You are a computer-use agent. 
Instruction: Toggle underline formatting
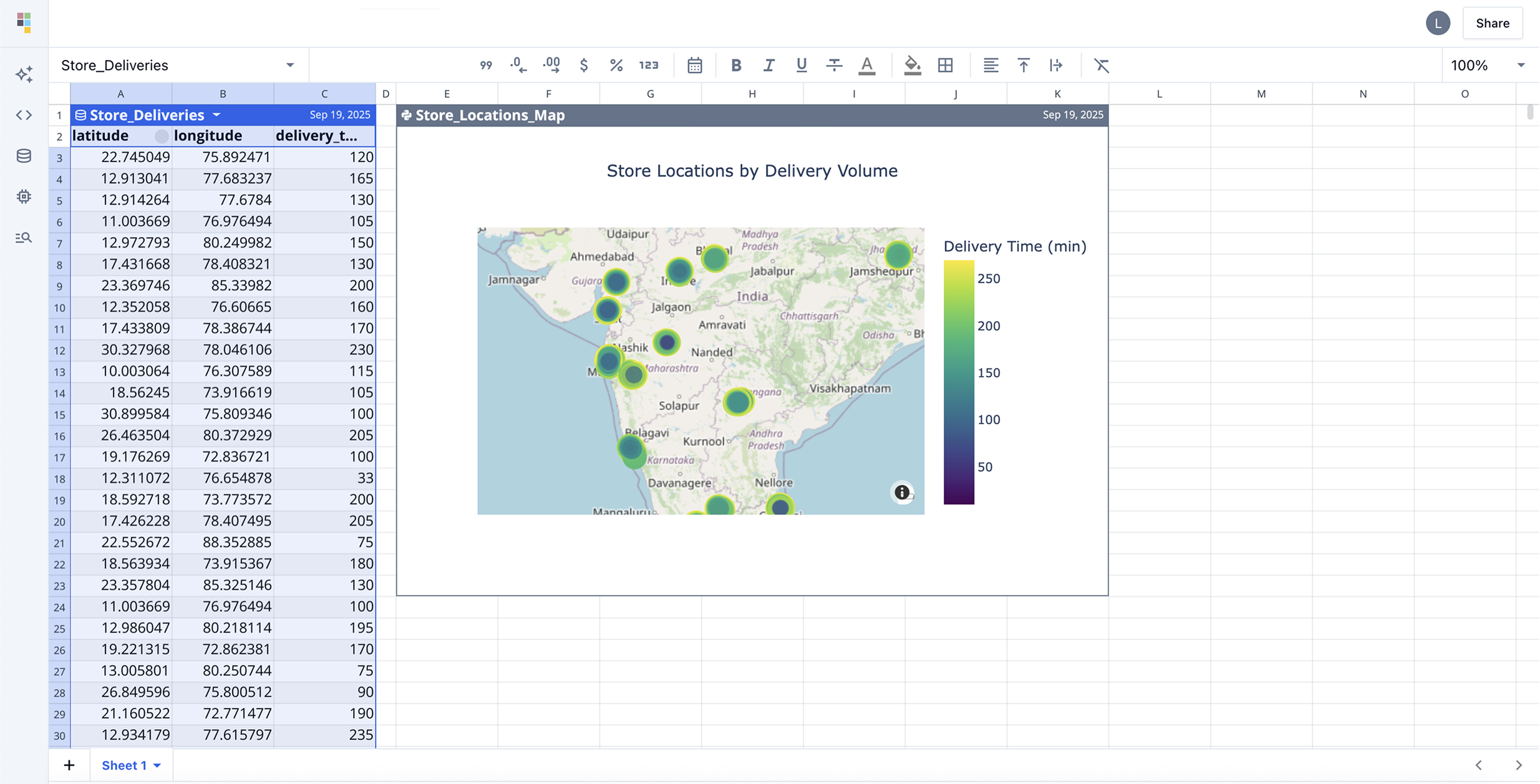point(801,65)
